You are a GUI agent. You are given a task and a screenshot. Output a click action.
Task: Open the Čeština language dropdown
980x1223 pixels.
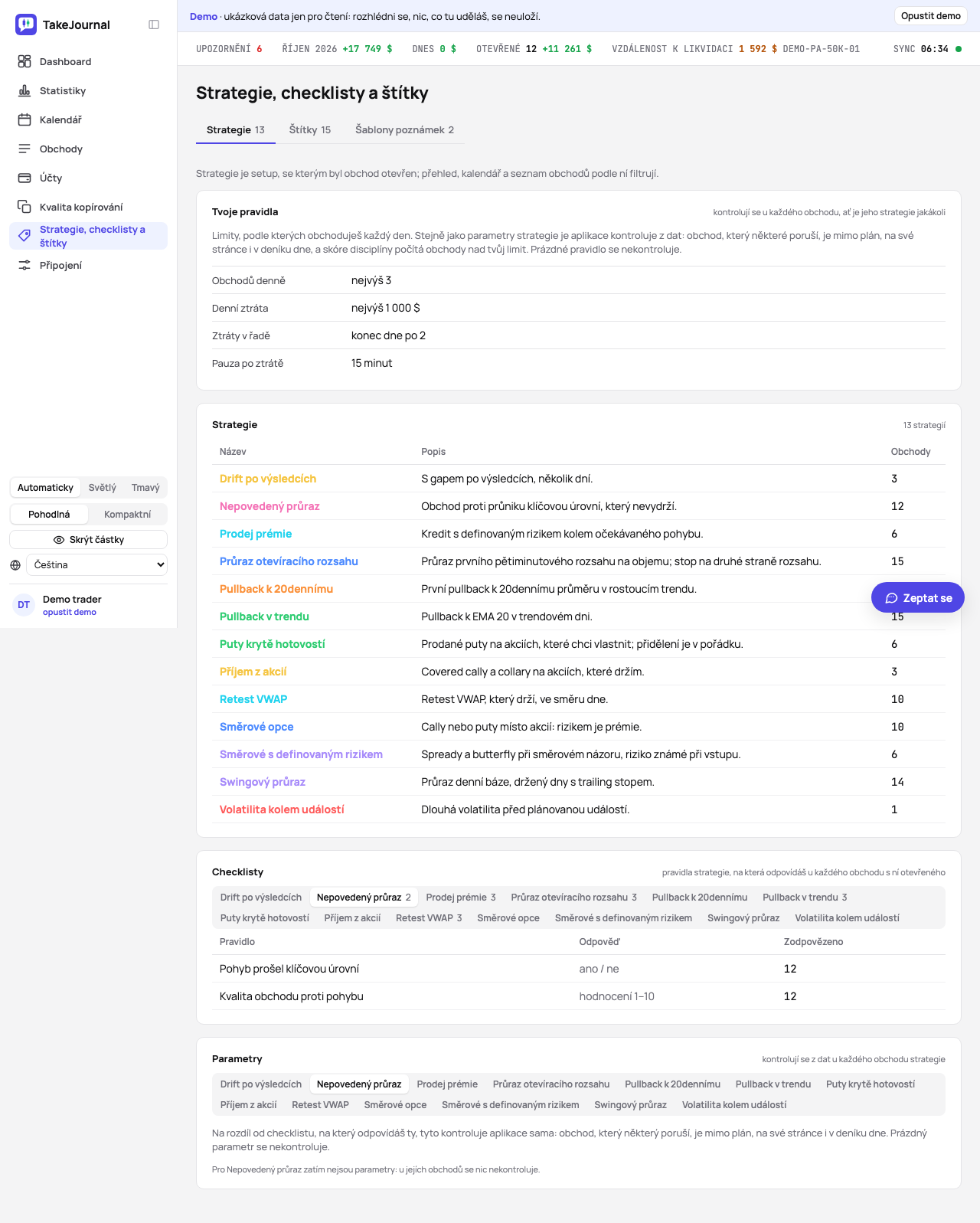click(97, 565)
